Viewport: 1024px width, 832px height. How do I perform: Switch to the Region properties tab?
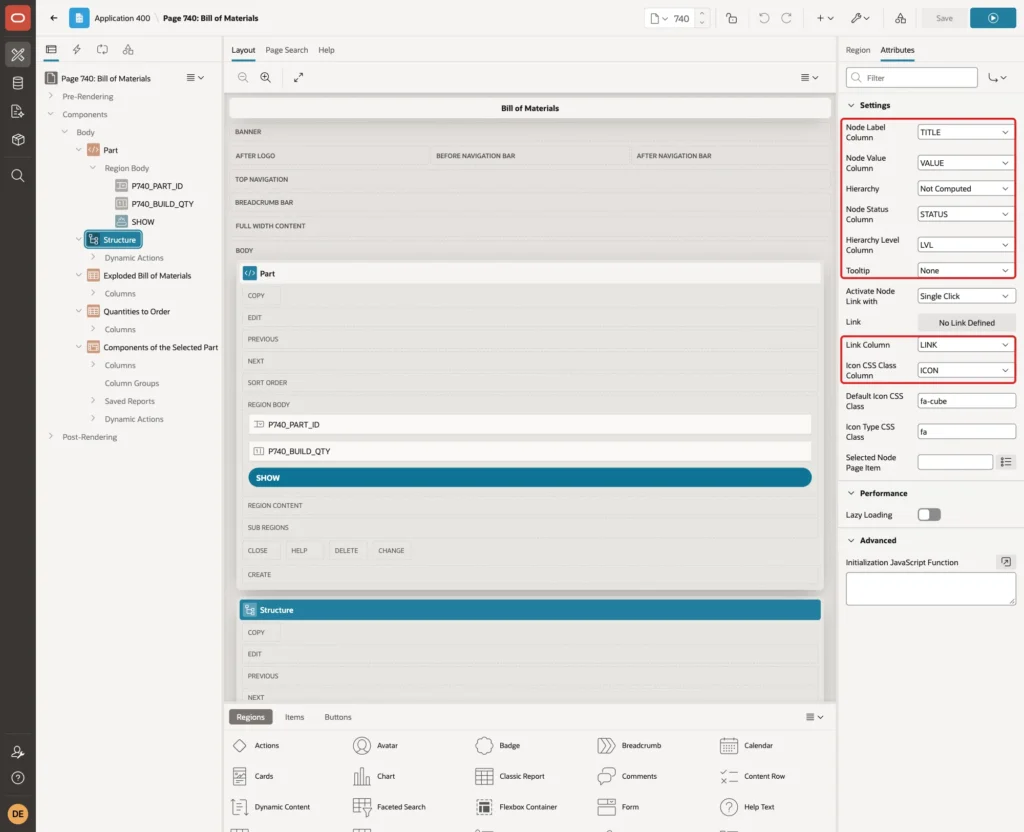[857, 50]
